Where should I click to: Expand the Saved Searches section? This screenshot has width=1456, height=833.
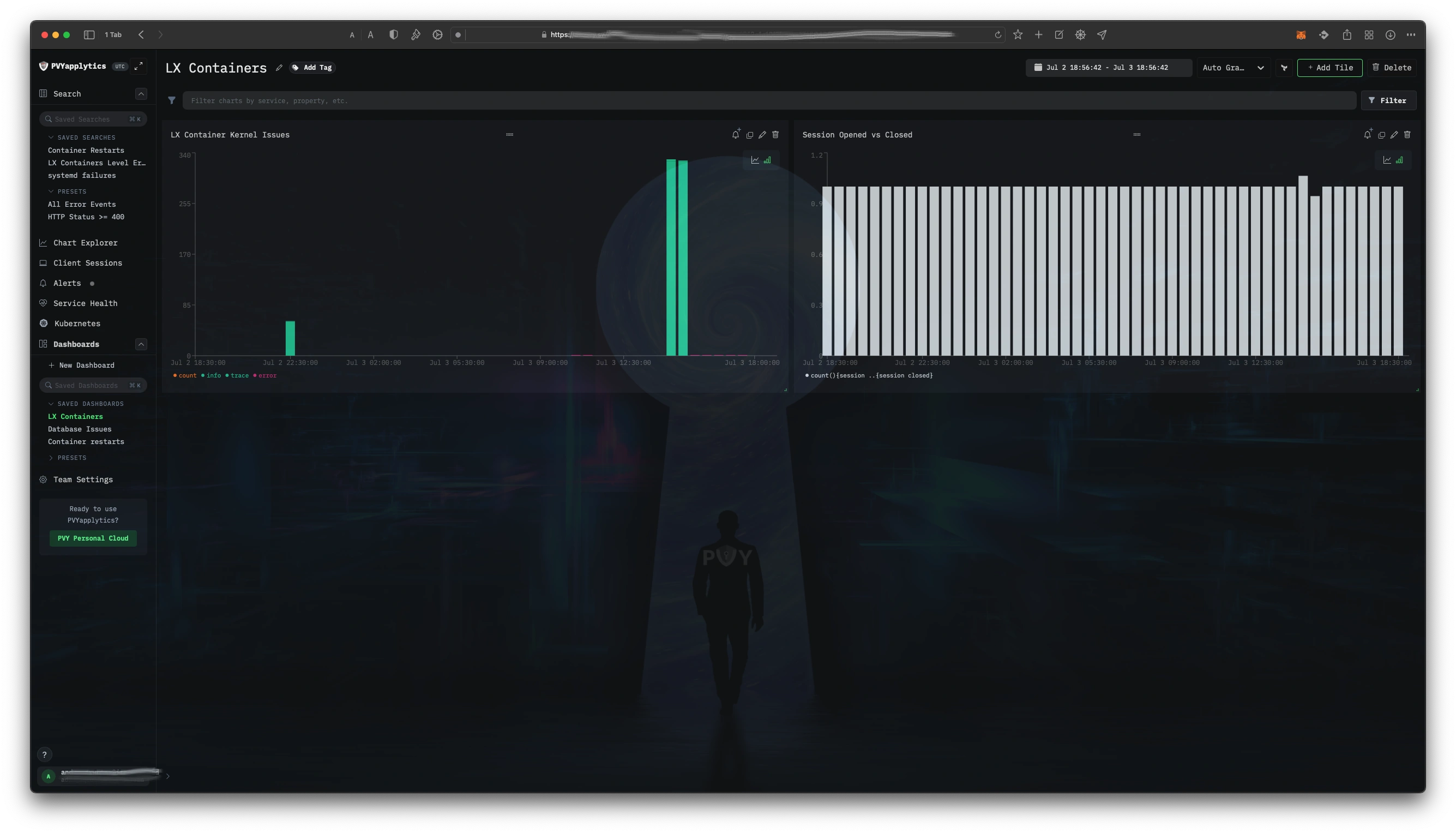(51, 137)
